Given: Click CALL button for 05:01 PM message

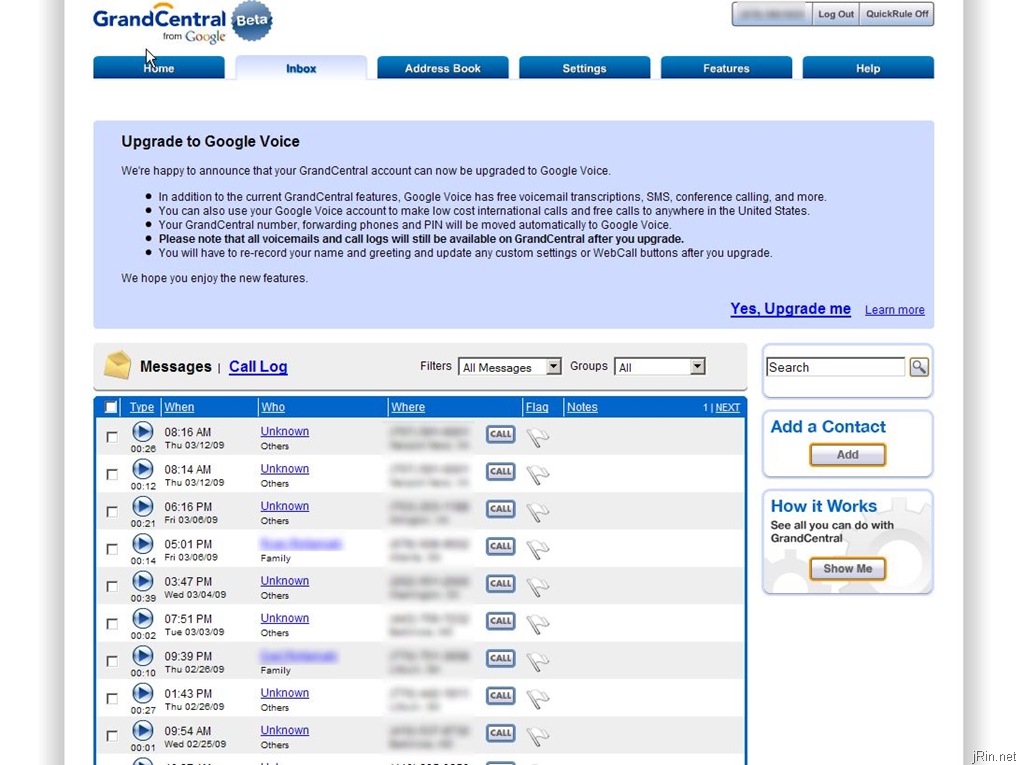Looking at the screenshot, I should coord(501,546).
